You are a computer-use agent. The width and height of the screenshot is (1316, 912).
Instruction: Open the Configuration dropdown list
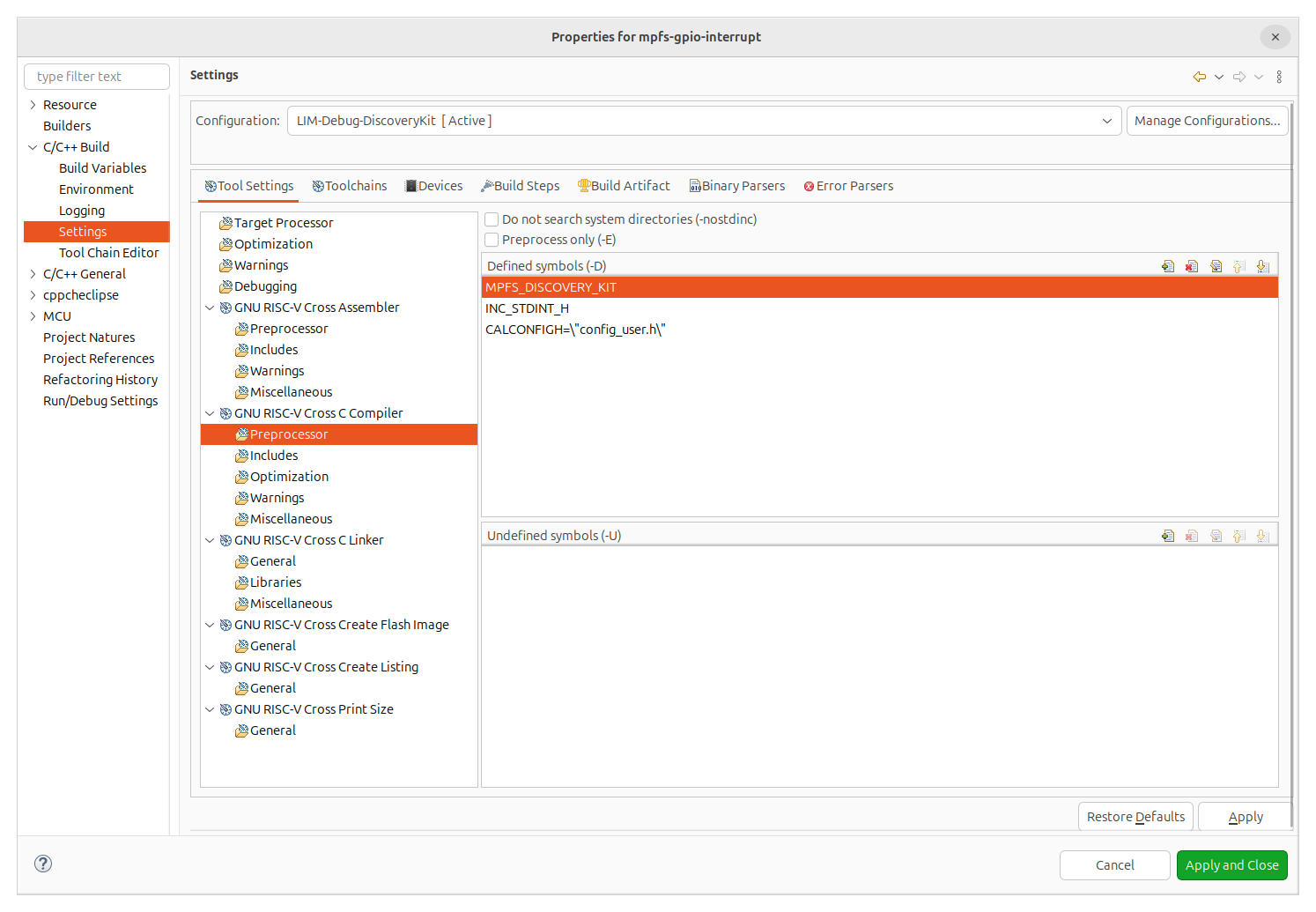tap(1106, 121)
